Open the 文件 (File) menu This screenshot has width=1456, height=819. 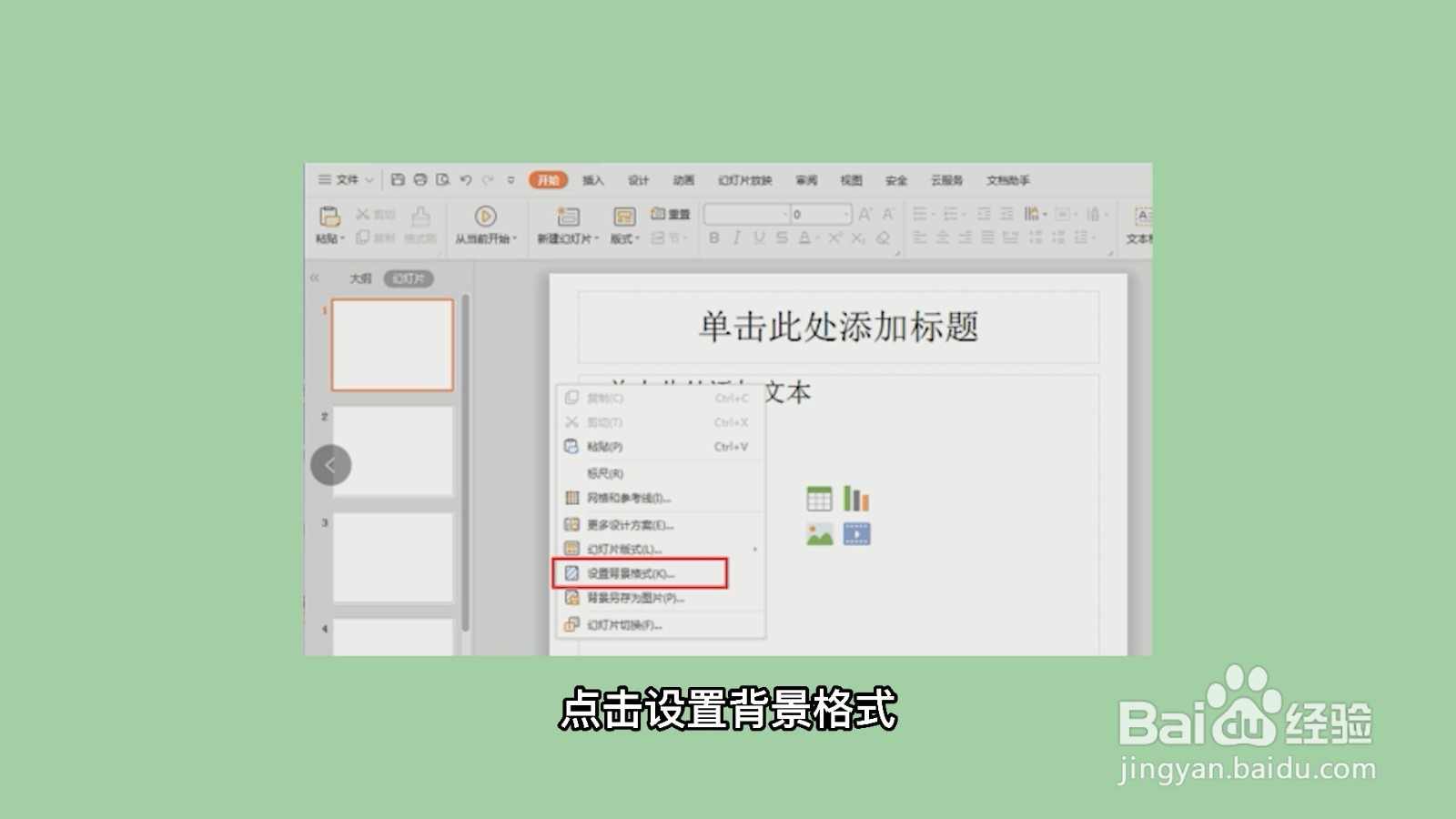pyautogui.click(x=346, y=180)
